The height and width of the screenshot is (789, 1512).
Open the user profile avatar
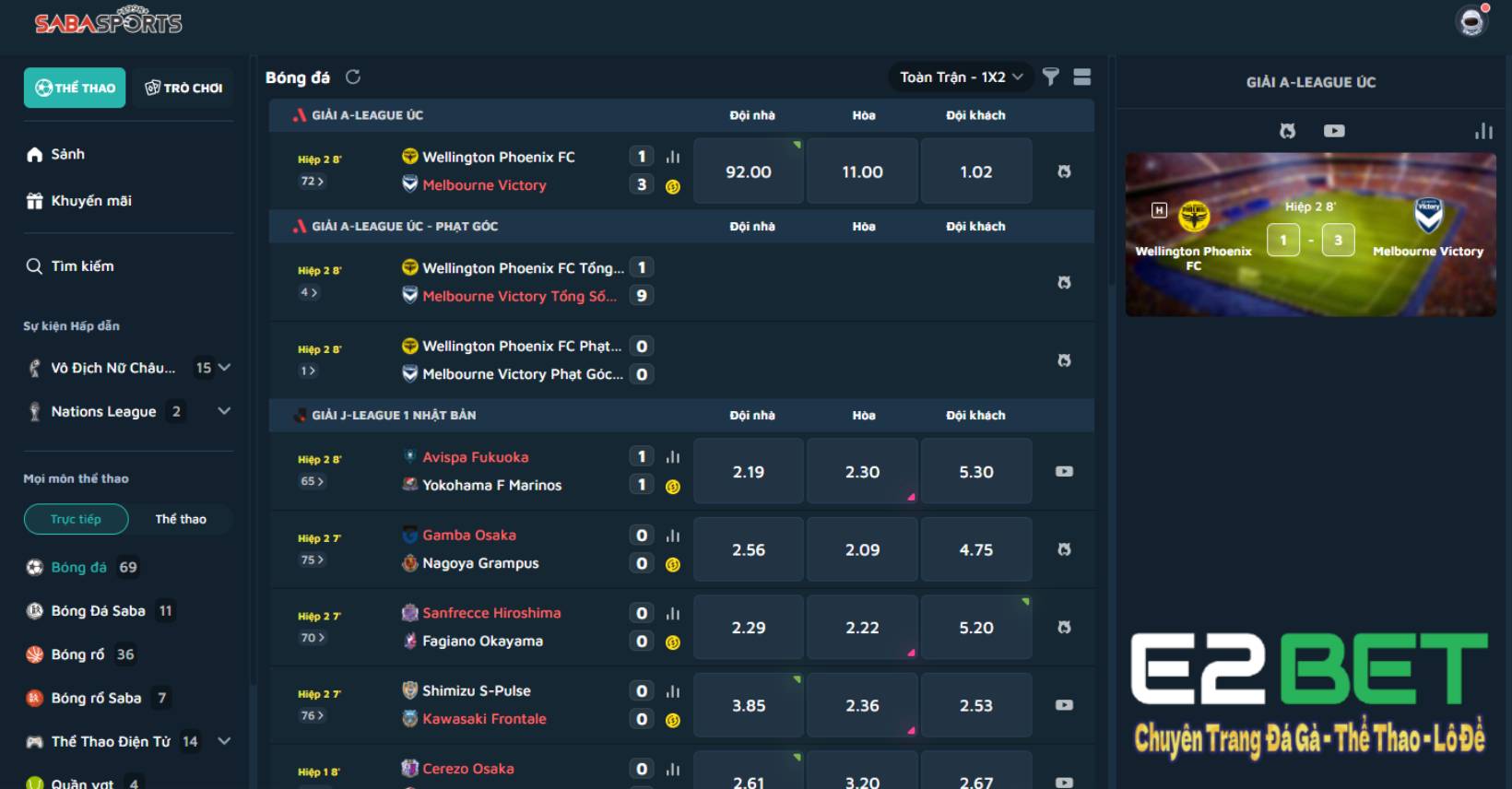click(1471, 20)
